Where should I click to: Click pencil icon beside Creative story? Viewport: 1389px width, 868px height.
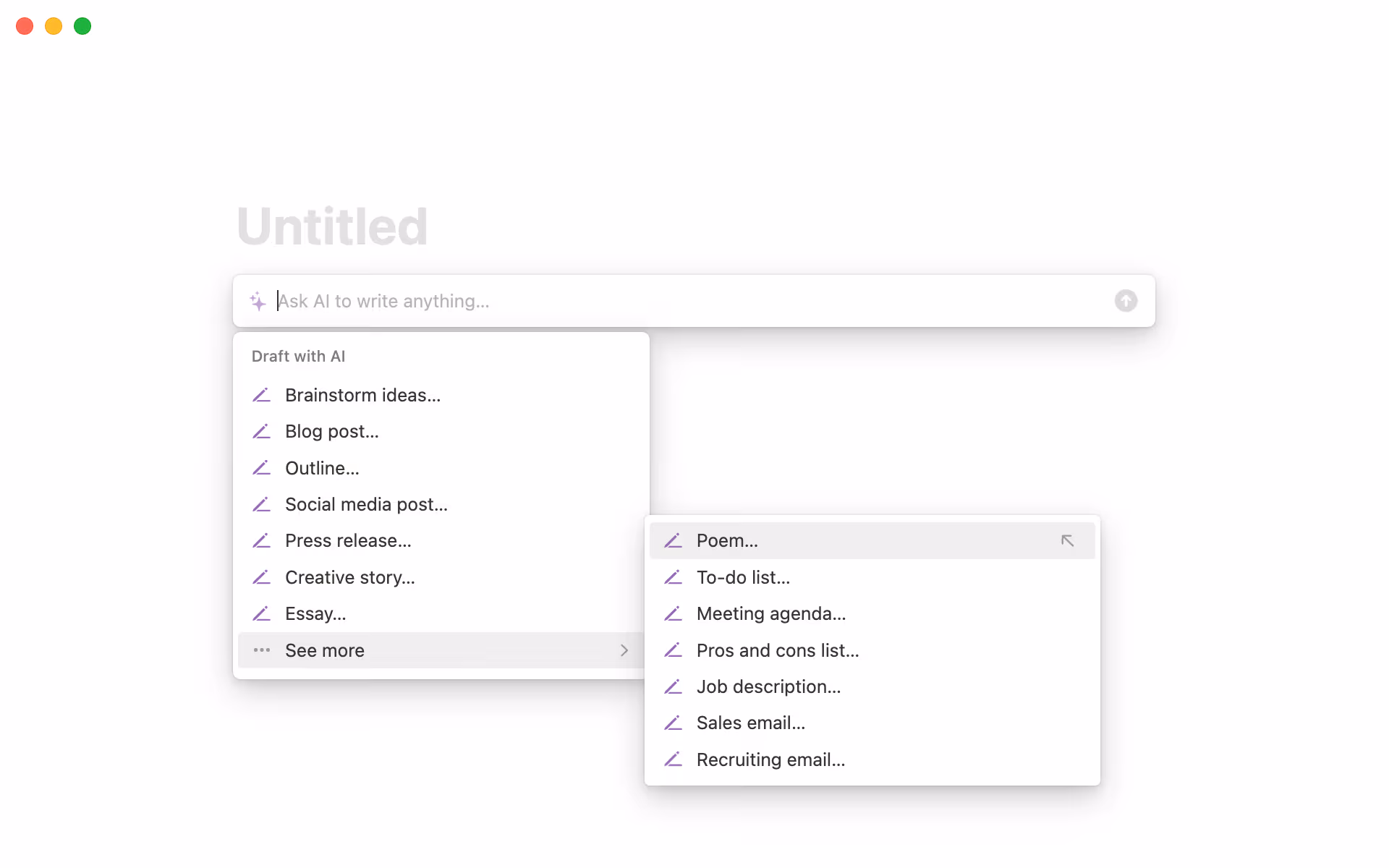(261, 577)
